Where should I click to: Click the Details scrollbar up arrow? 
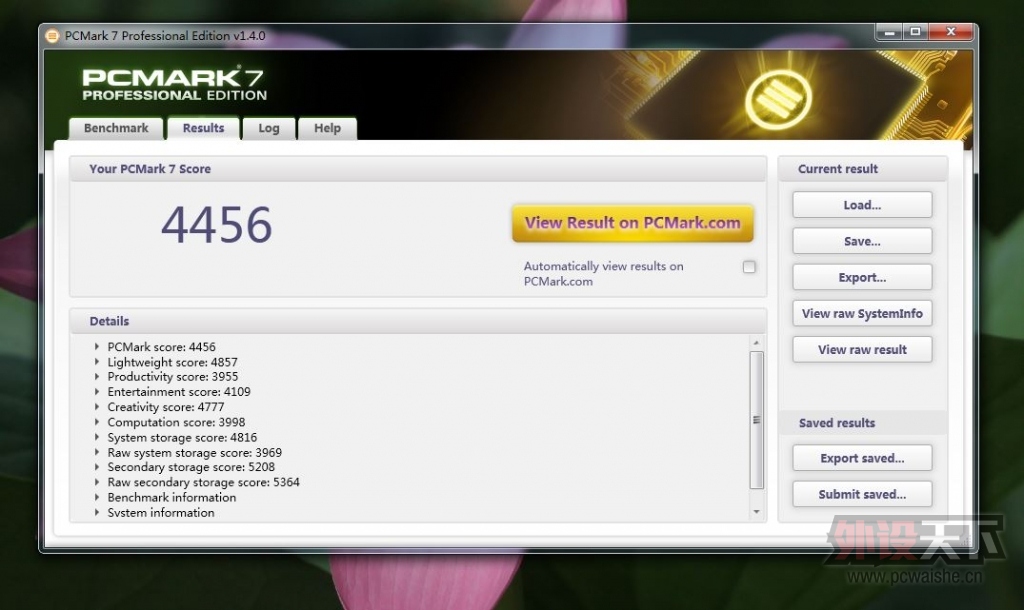pos(756,343)
